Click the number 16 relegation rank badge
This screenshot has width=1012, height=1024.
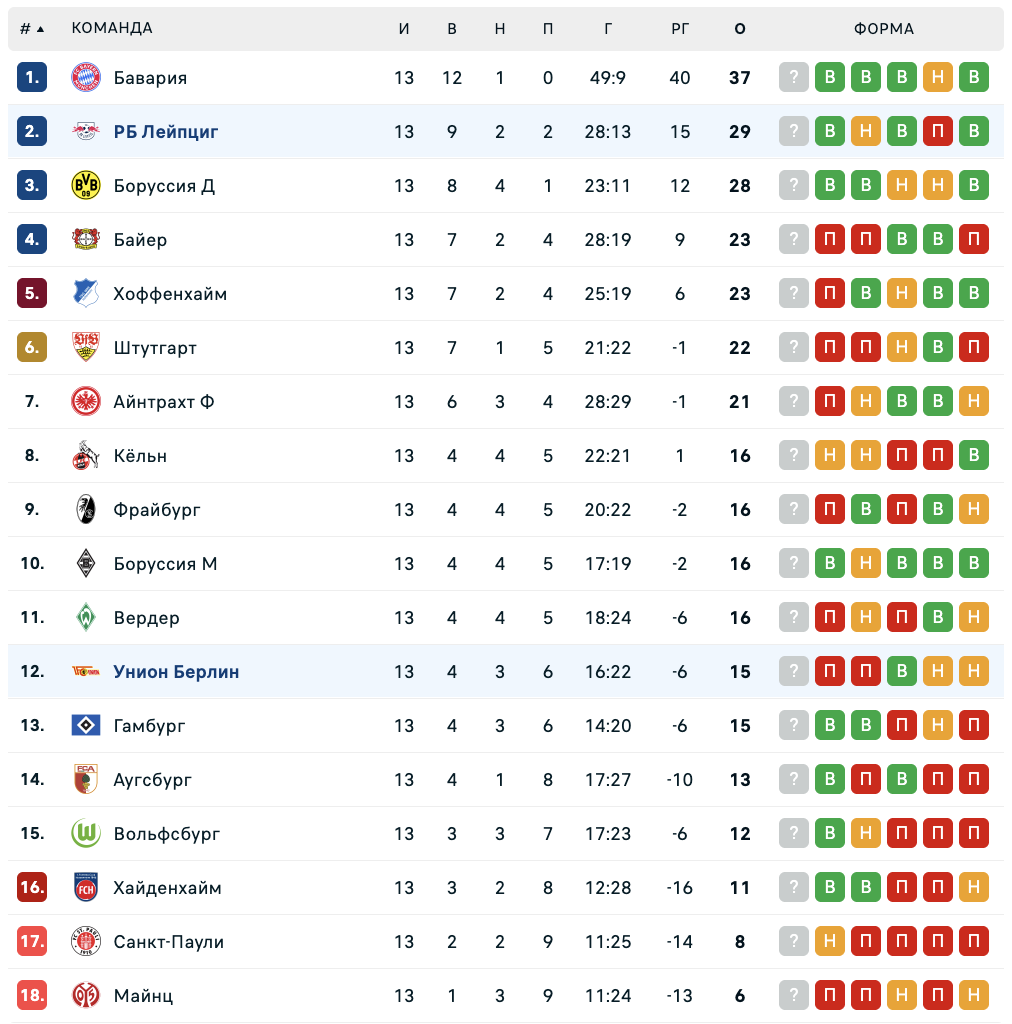(32, 888)
